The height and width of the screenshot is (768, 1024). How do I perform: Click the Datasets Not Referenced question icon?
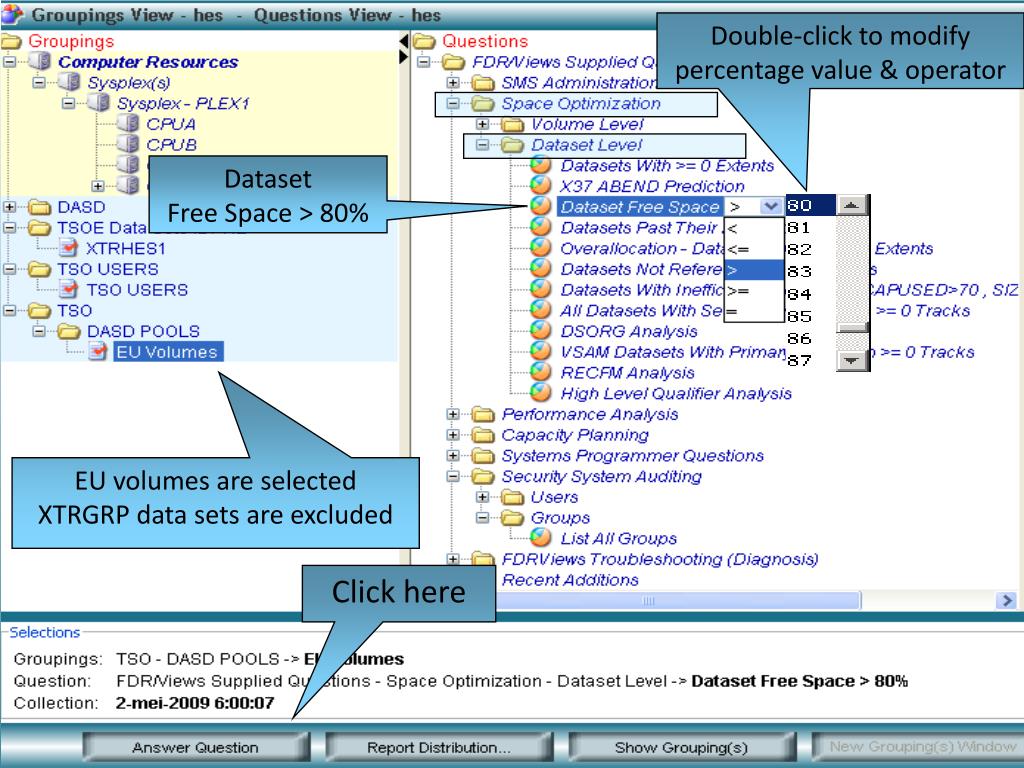tap(541, 268)
